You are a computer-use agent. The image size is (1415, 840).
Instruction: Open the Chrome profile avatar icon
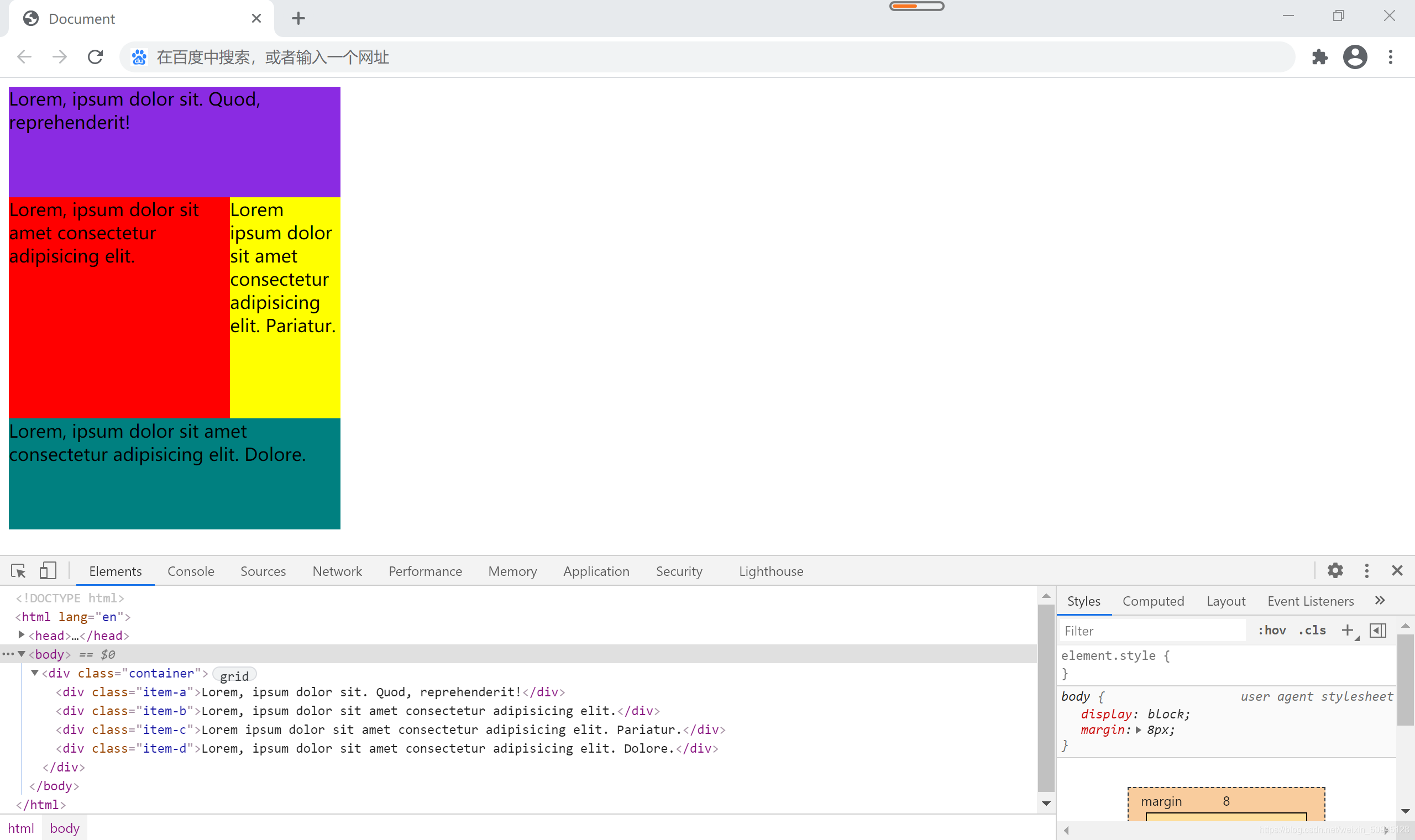point(1355,57)
